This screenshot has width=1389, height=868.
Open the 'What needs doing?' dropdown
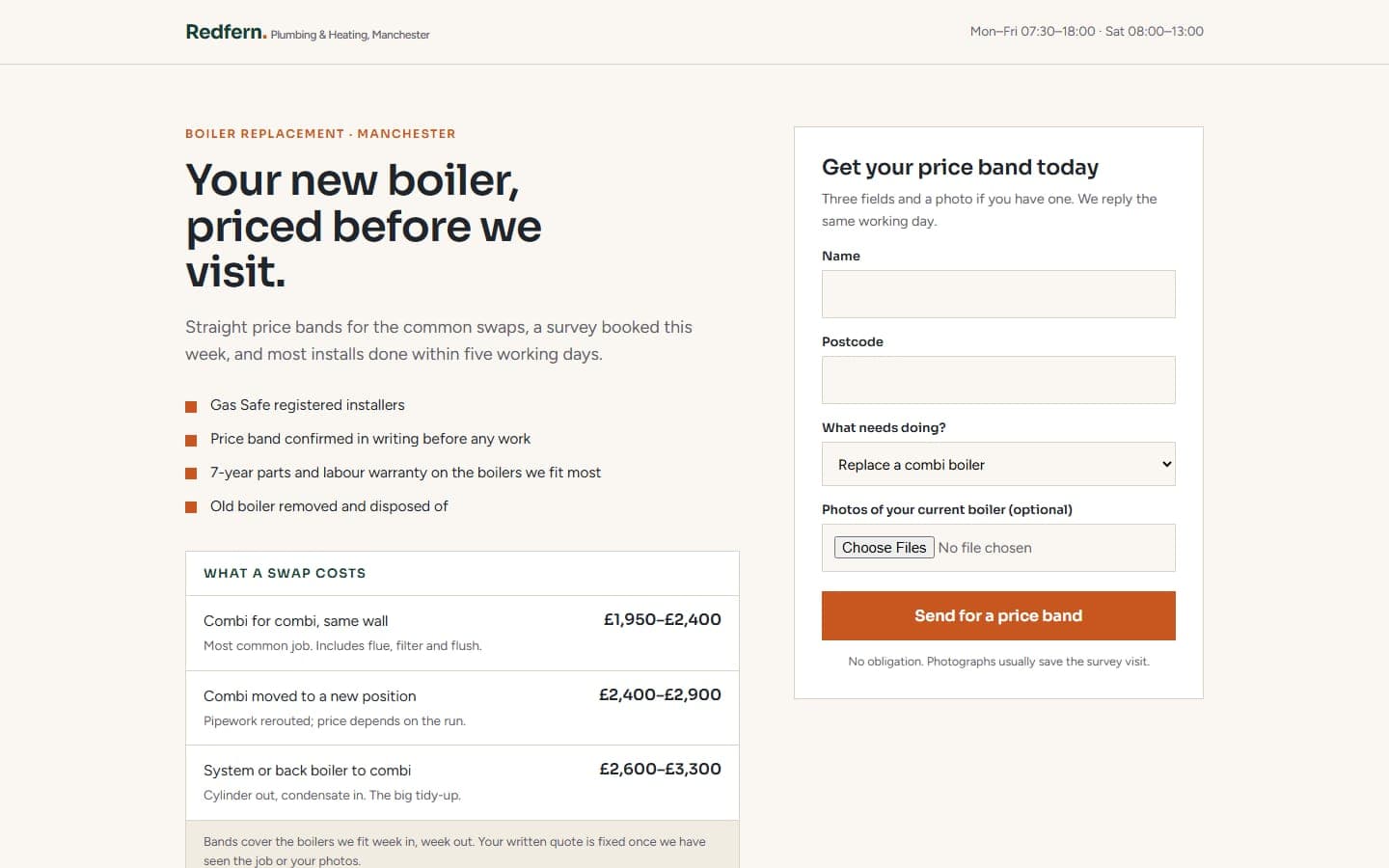point(998,464)
